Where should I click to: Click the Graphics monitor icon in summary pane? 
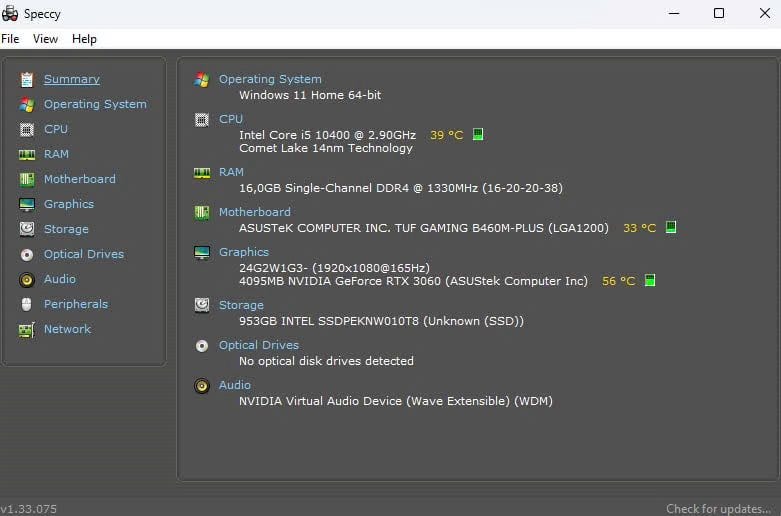pos(202,253)
